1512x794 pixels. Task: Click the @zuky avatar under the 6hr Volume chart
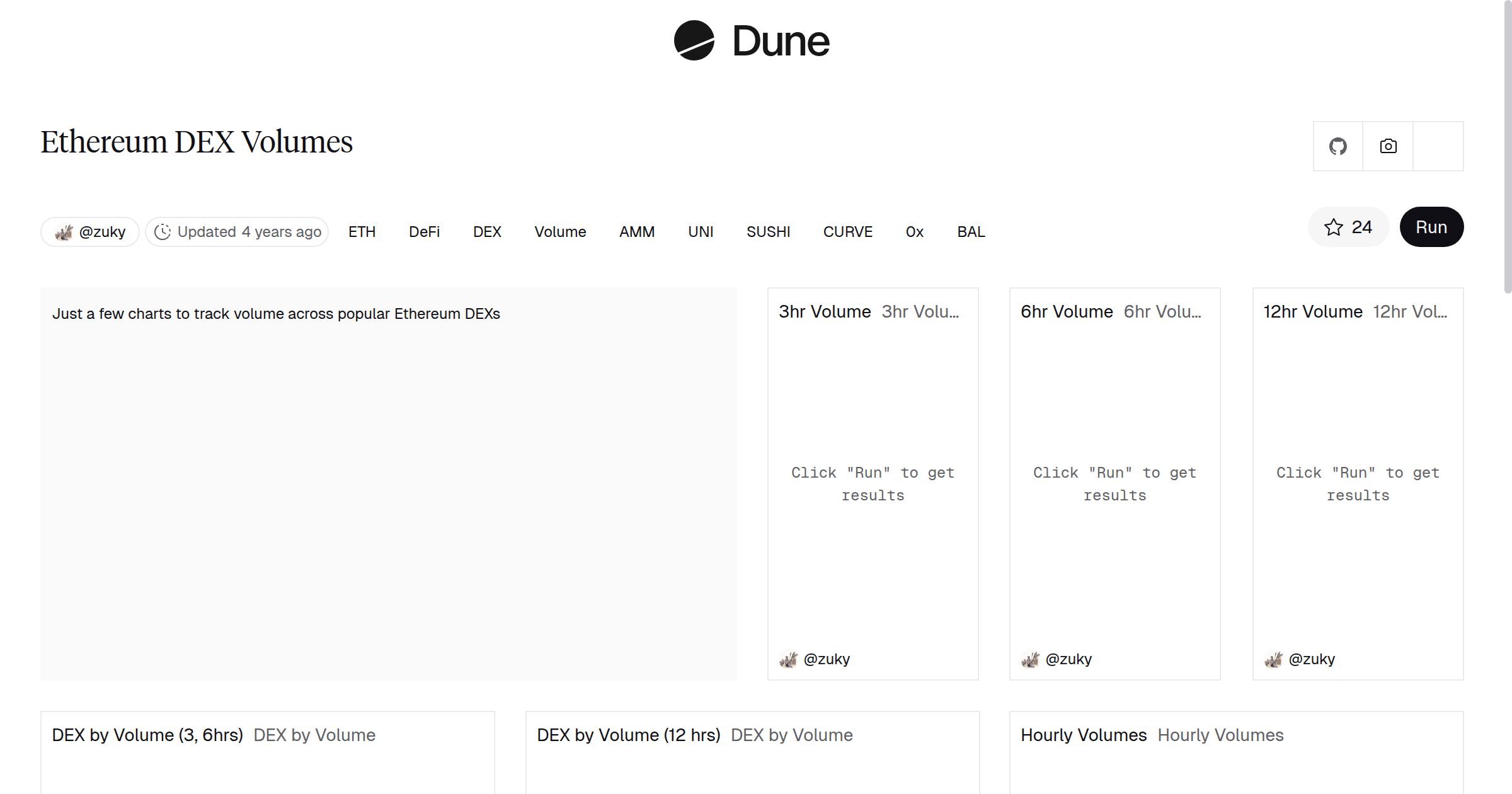pos(1031,659)
